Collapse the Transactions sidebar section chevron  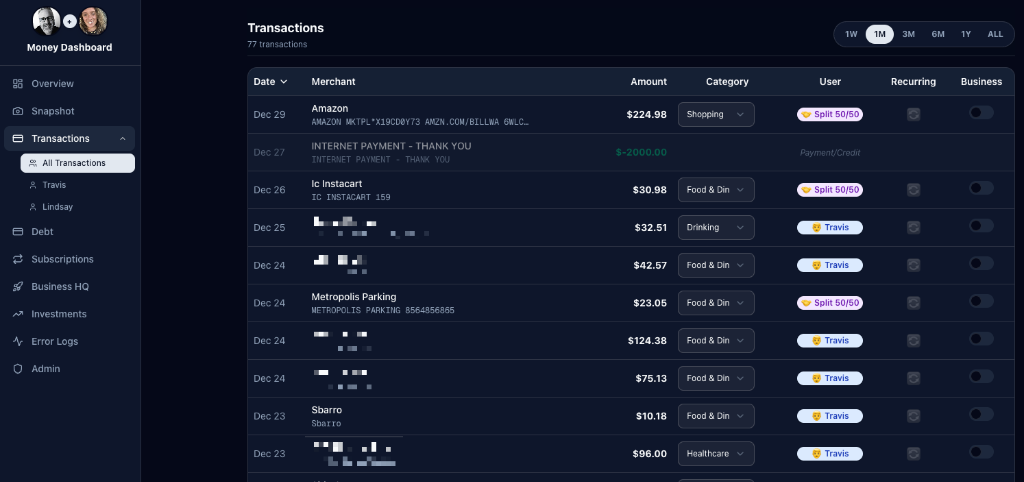click(x=122, y=138)
